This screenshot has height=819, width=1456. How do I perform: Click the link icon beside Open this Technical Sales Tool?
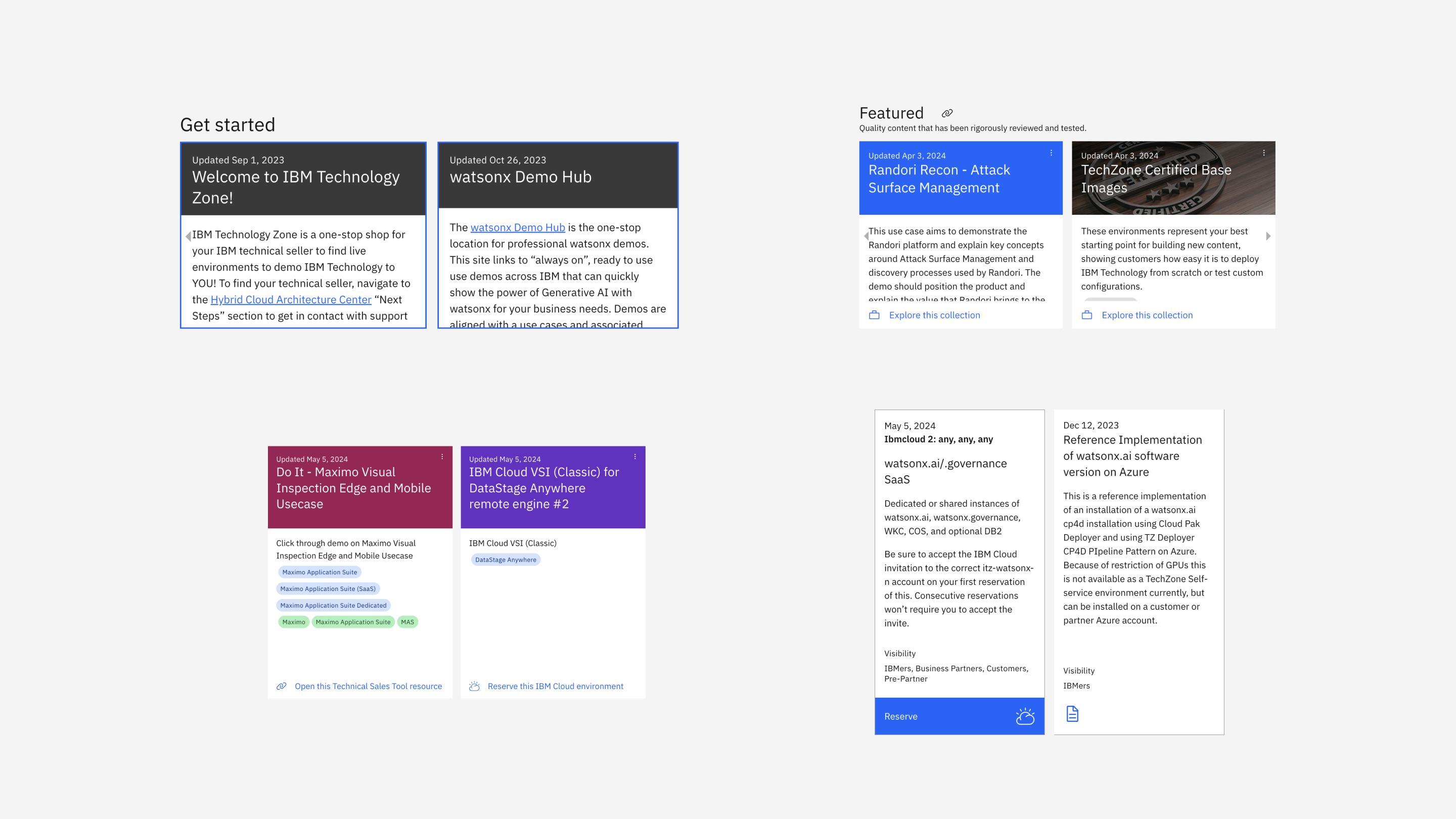(x=282, y=686)
